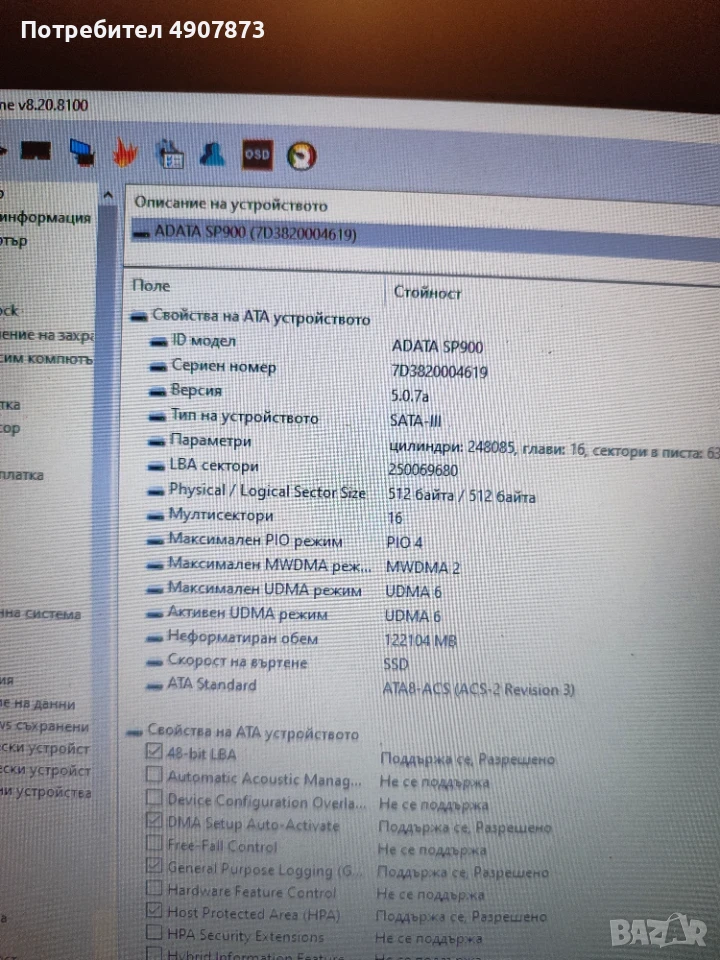Image resolution: width=720 pixels, height=960 pixels.
Task: Select the Стойност column header
Action: (x=427, y=293)
